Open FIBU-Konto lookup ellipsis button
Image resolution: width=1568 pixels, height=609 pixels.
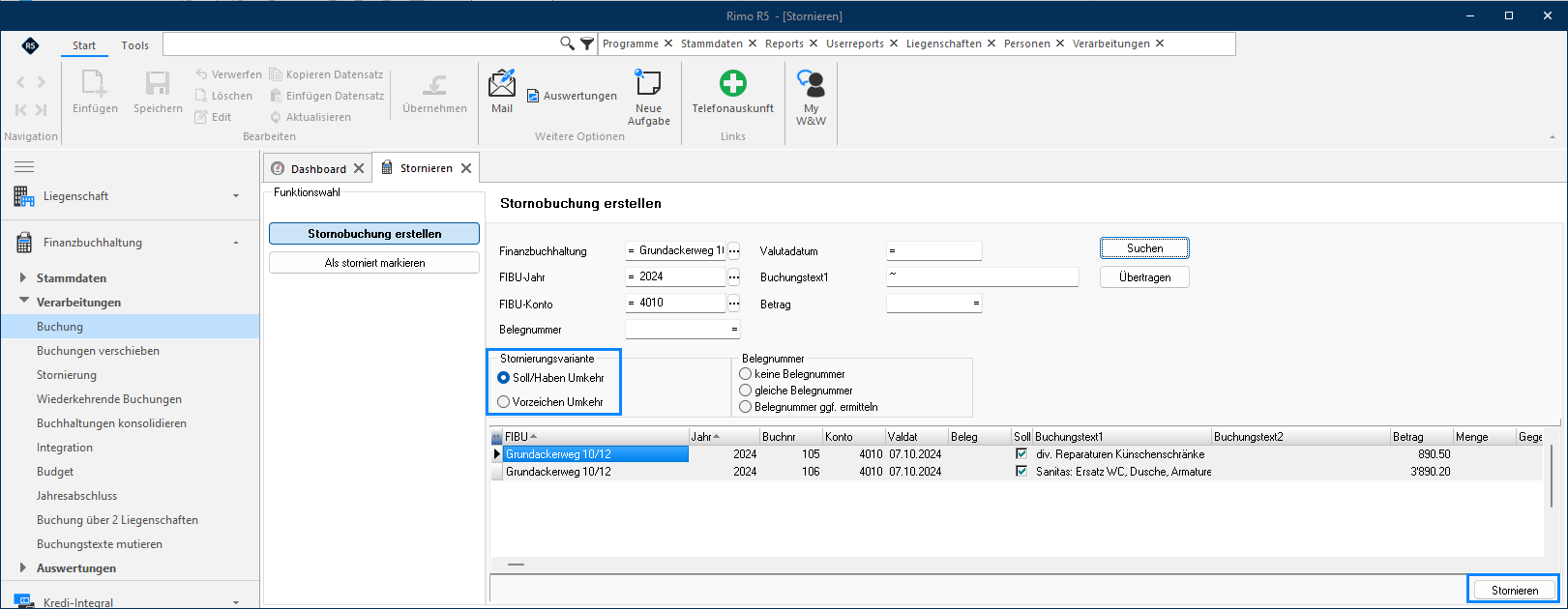pyautogui.click(x=734, y=304)
